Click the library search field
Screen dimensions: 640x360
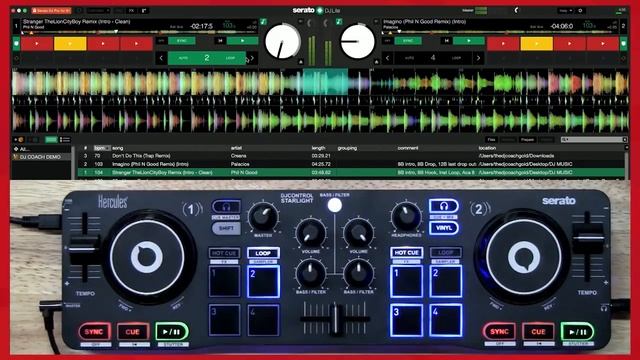click(594, 140)
